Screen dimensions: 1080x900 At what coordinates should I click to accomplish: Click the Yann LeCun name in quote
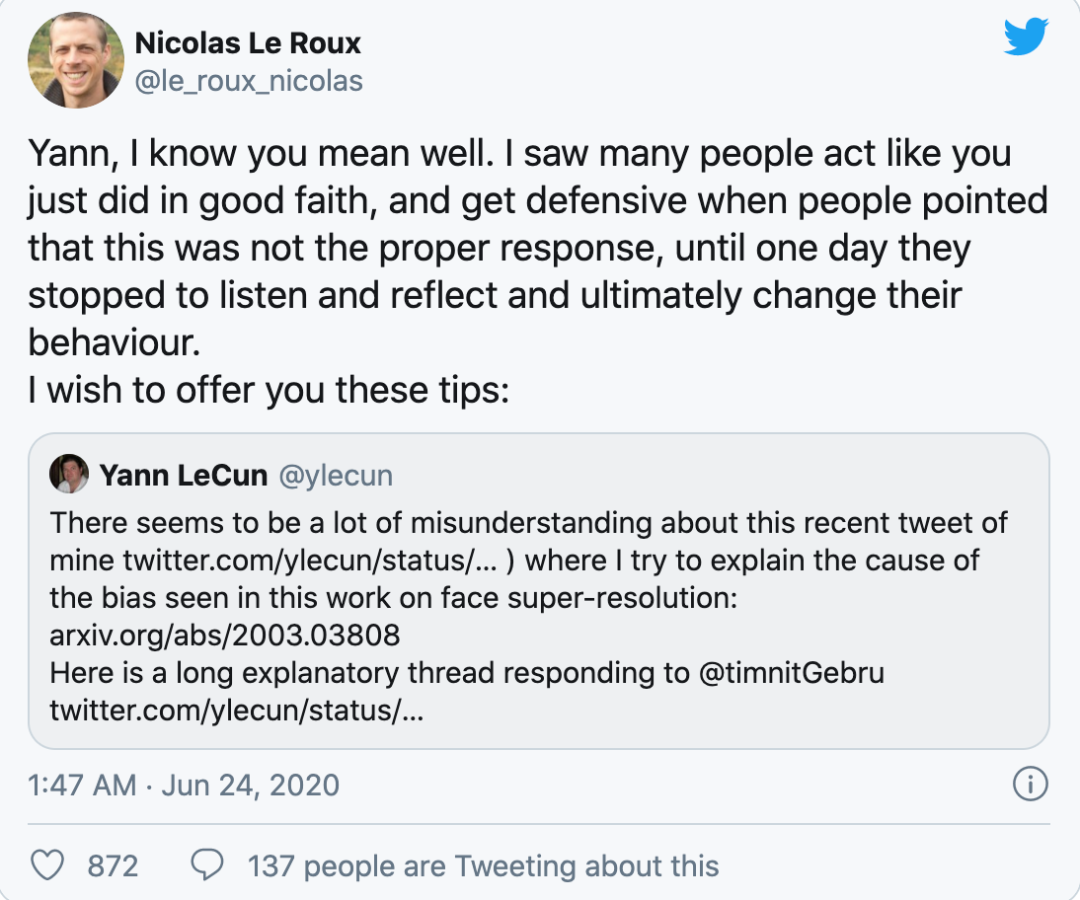183,475
